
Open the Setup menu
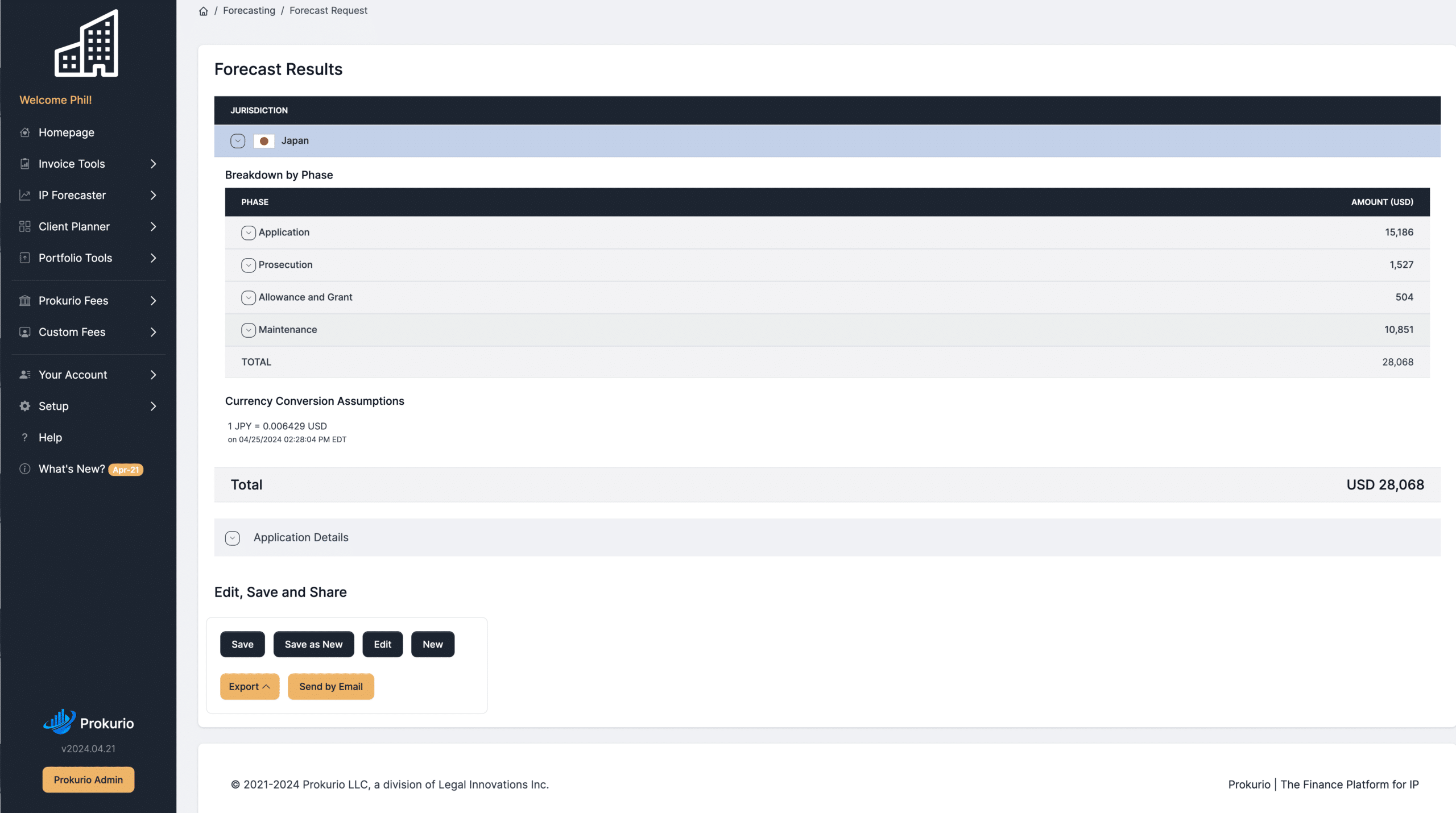[88, 406]
